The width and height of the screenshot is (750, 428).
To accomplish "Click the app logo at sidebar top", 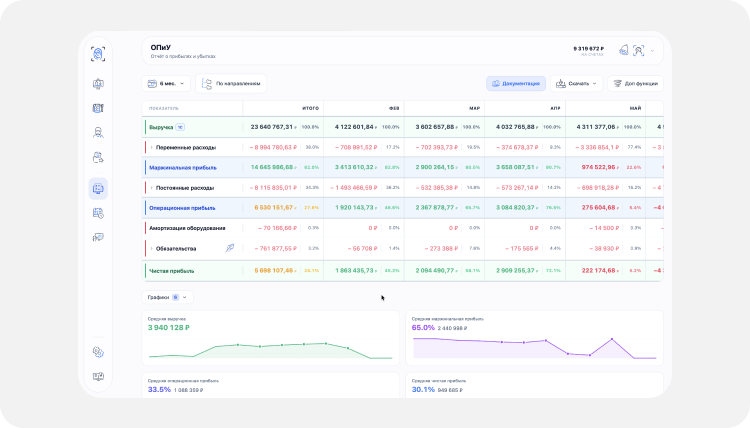I will [x=98, y=54].
